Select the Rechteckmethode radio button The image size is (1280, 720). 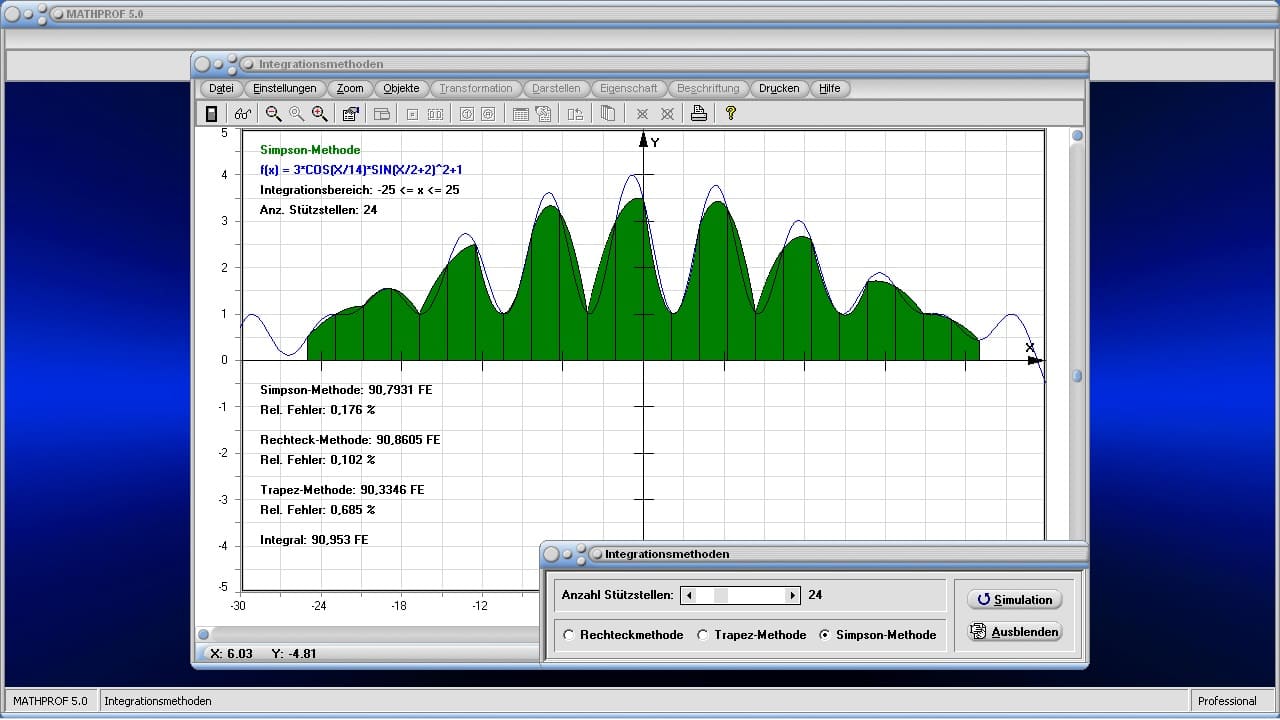tap(570, 635)
